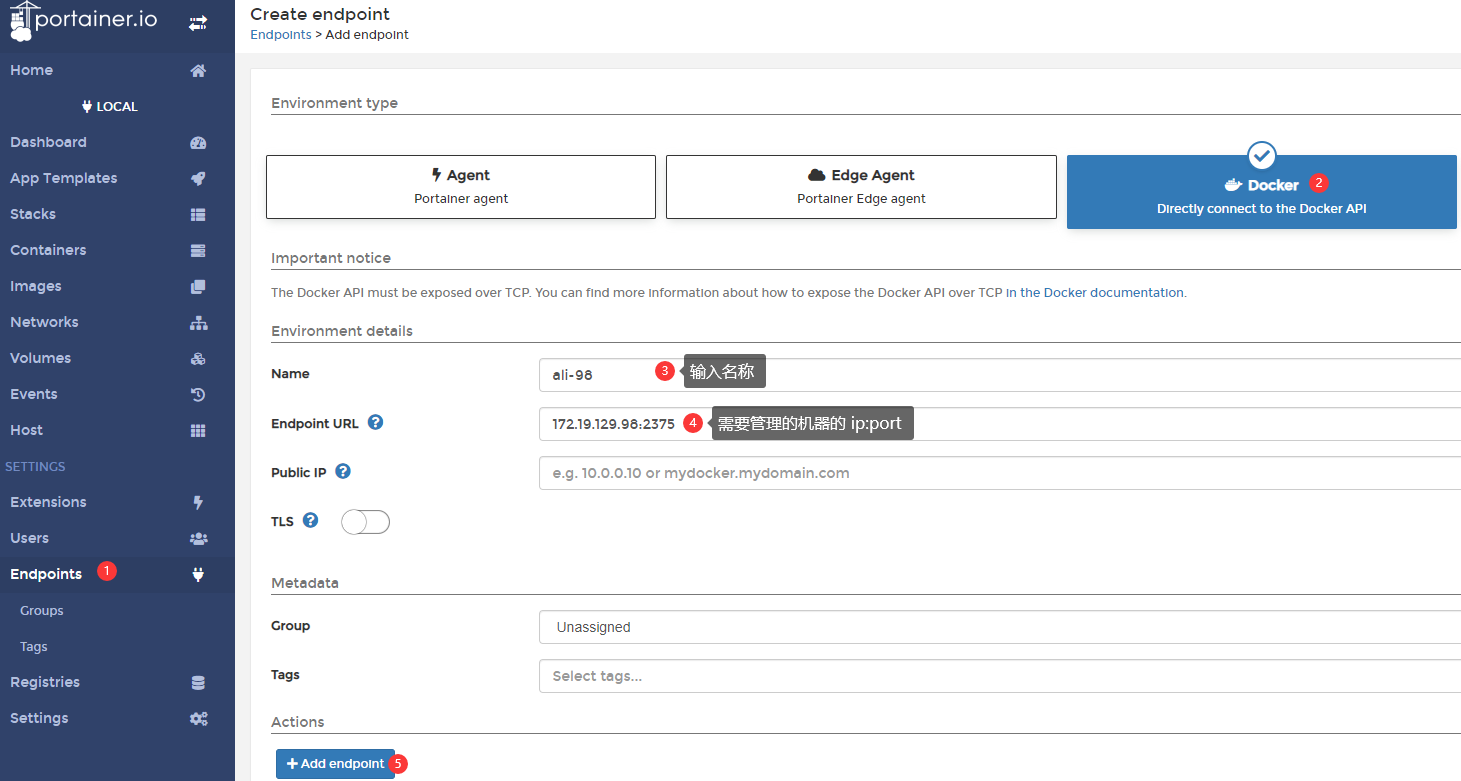The image size is (1461, 781).
Task: Open Extensions in the sidebar
Action: click(117, 502)
